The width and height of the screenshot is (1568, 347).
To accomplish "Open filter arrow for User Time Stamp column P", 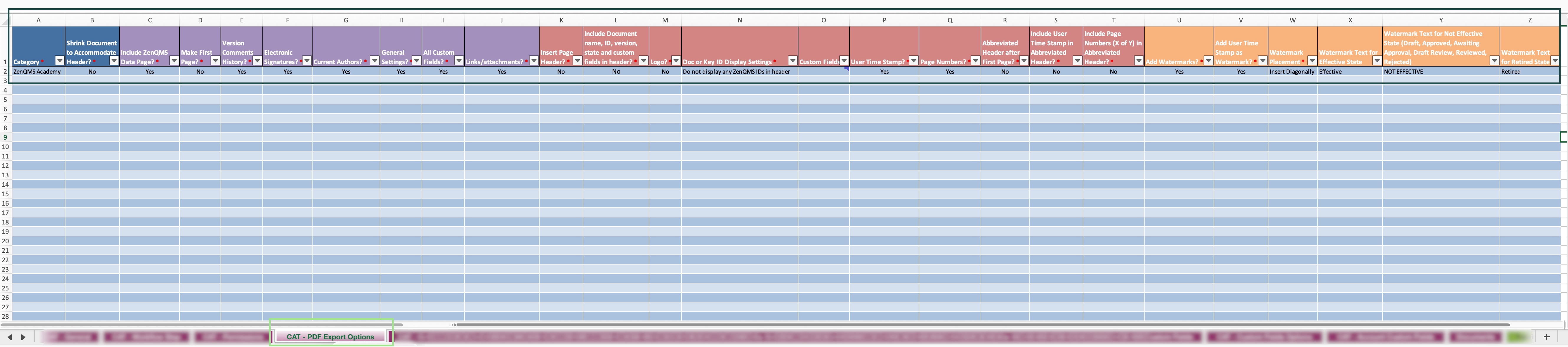I will pos(914,61).
